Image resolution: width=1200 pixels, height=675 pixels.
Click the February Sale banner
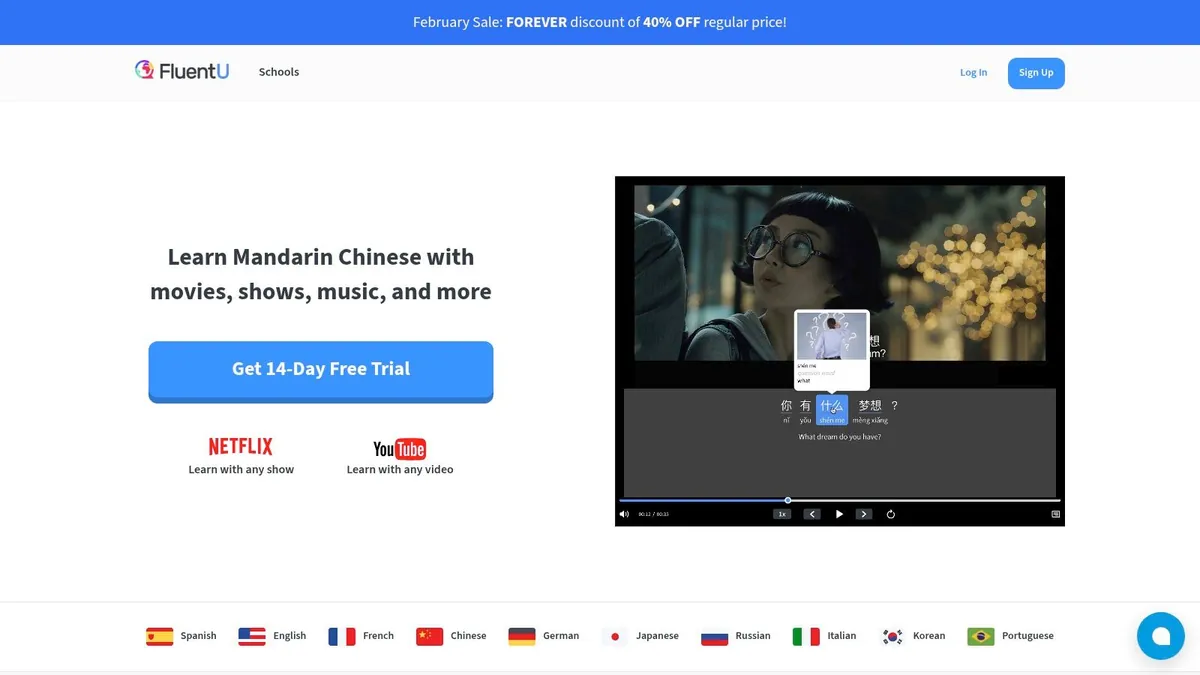600,22
